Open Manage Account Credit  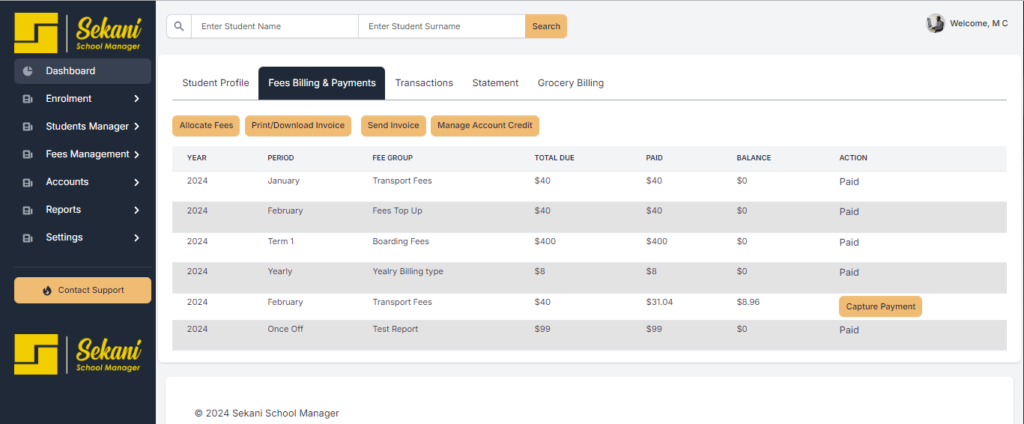click(485, 125)
